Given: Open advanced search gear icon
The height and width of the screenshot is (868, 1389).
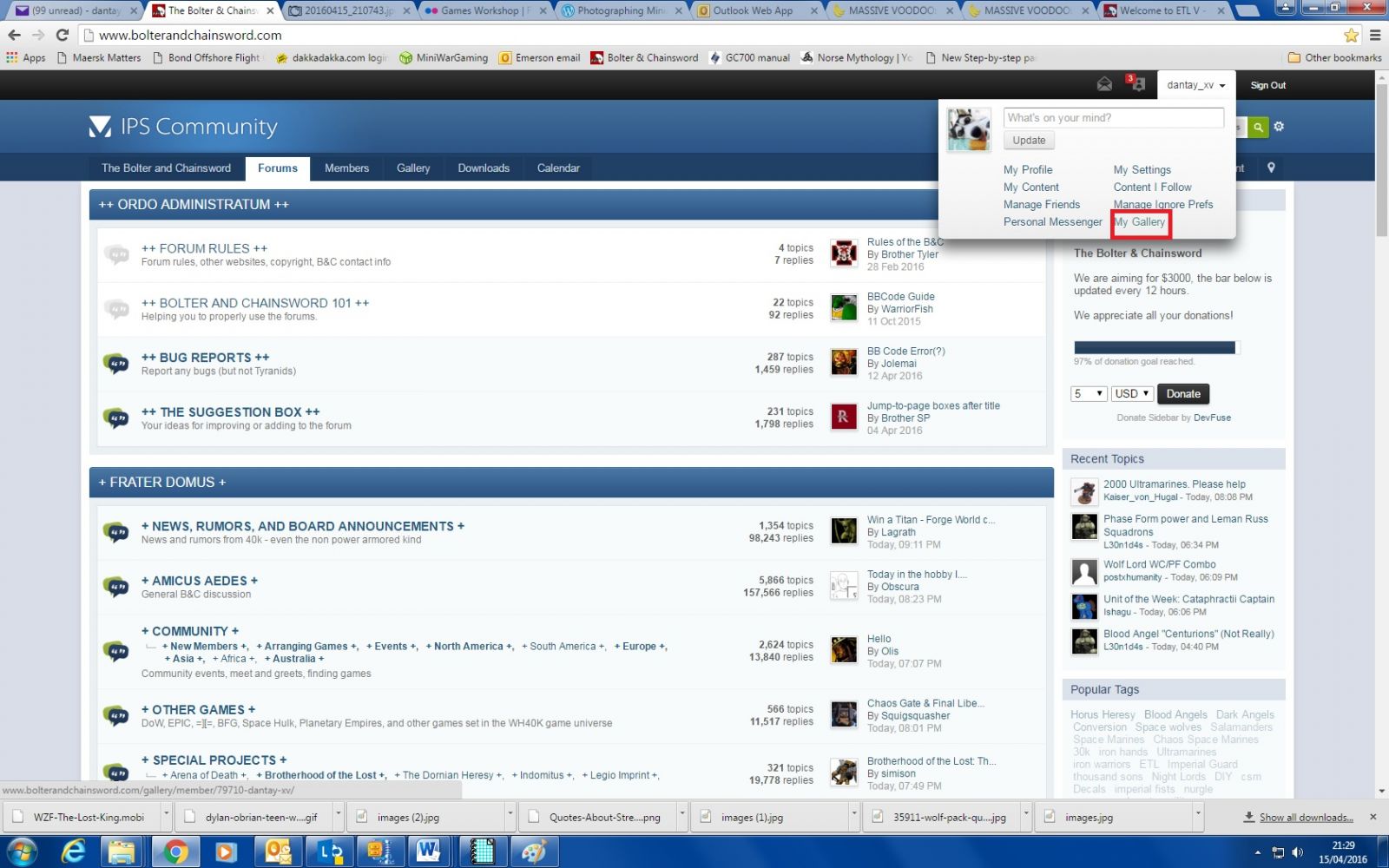Looking at the screenshot, I should [1279, 127].
